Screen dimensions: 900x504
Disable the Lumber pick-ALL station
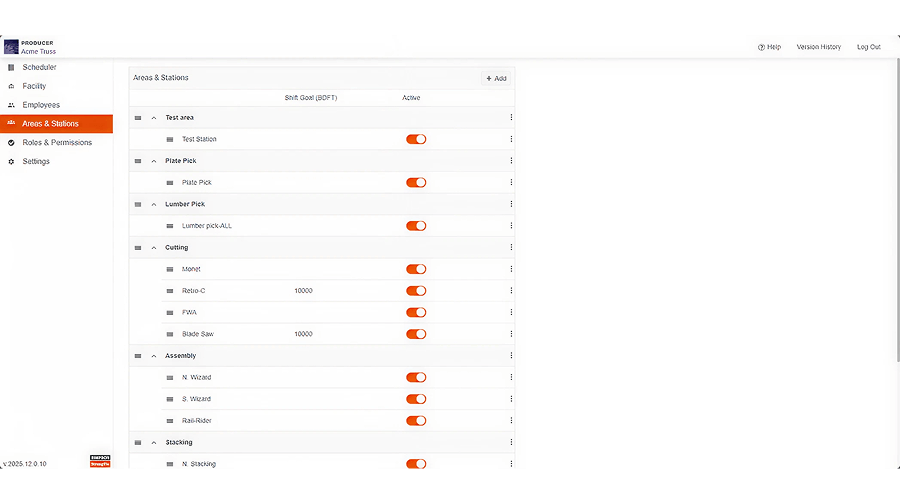tap(416, 226)
